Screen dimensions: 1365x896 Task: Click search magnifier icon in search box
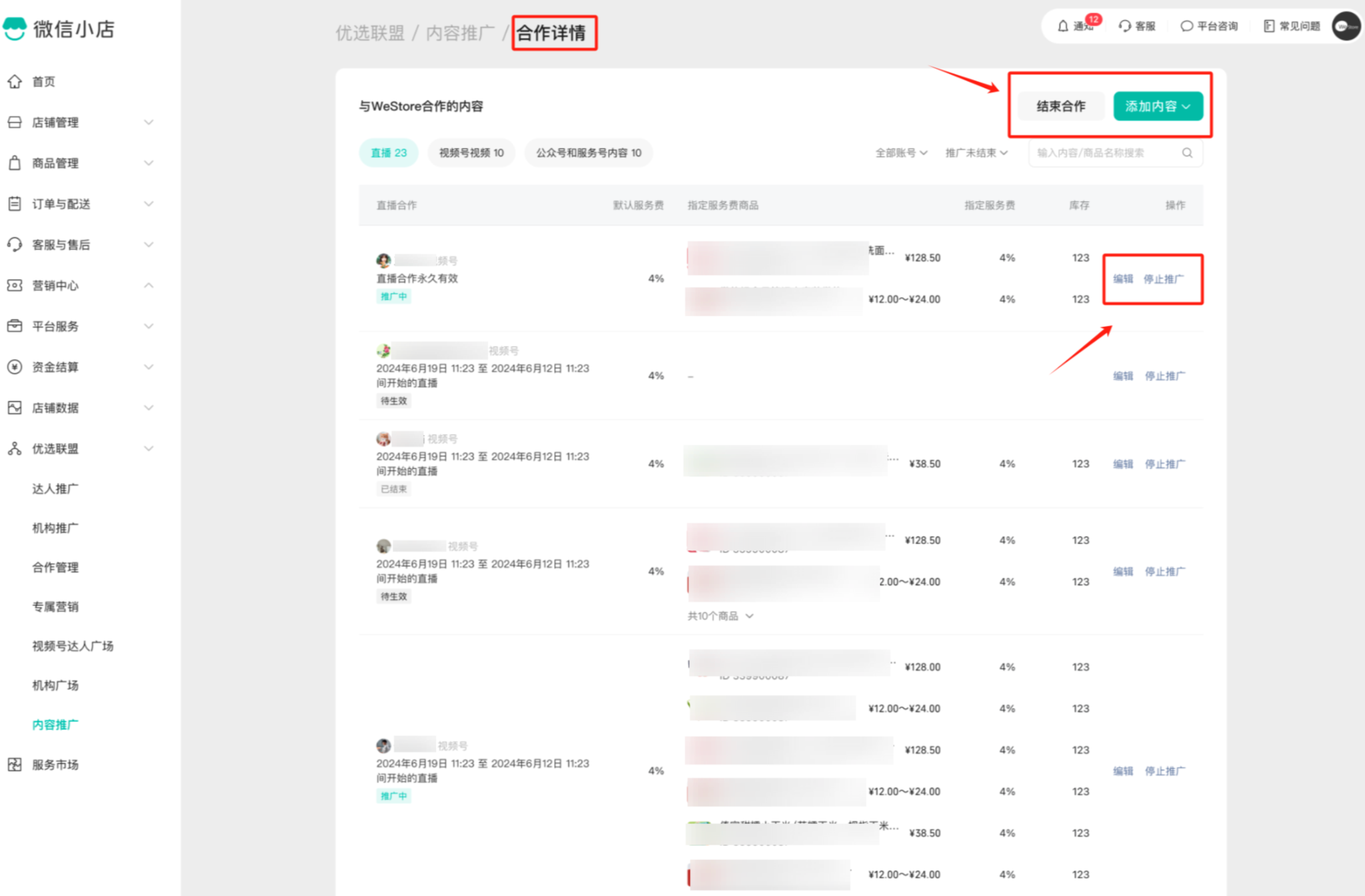pyautogui.click(x=1187, y=153)
